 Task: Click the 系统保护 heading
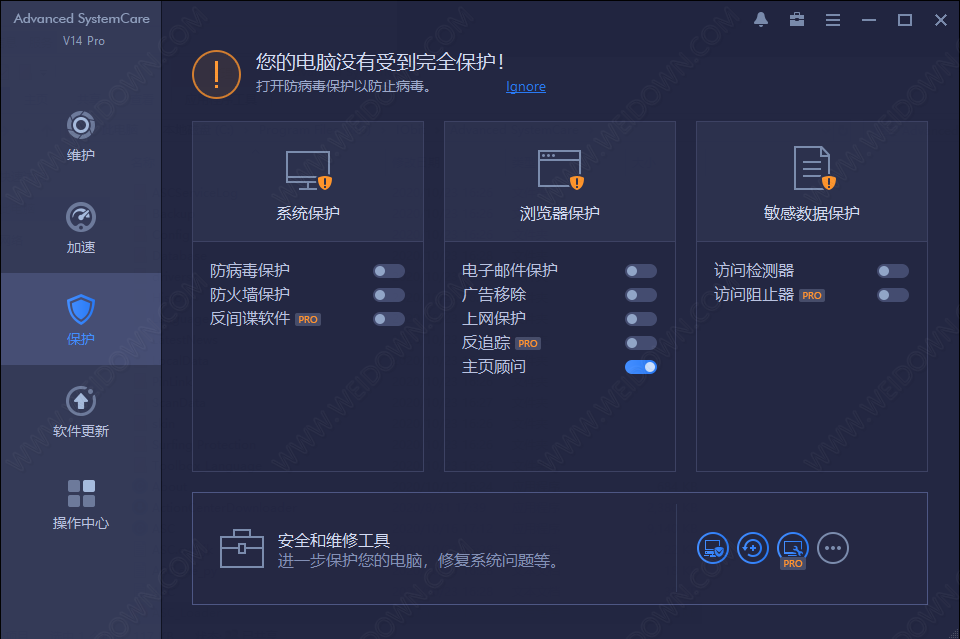(x=308, y=213)
